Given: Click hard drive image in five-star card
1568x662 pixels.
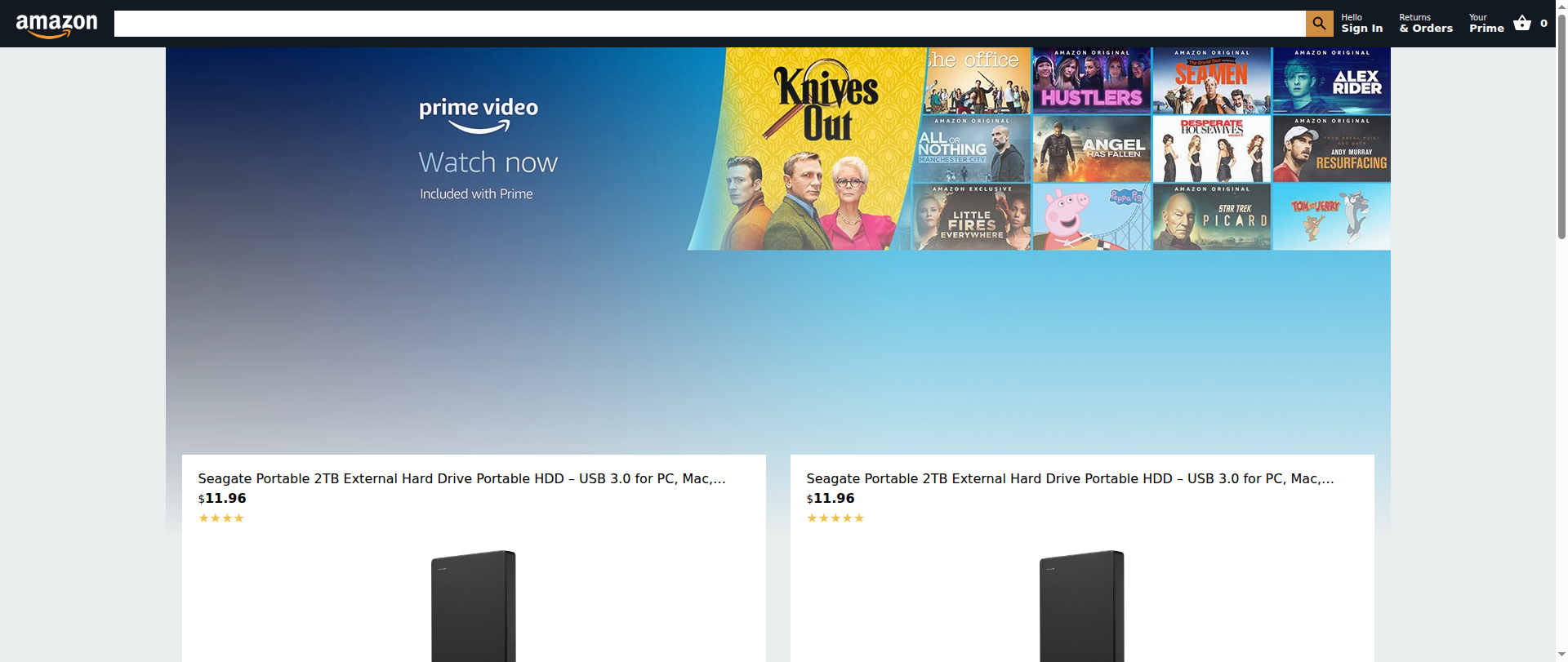Looking at the screenshot, I should 1082,606.
